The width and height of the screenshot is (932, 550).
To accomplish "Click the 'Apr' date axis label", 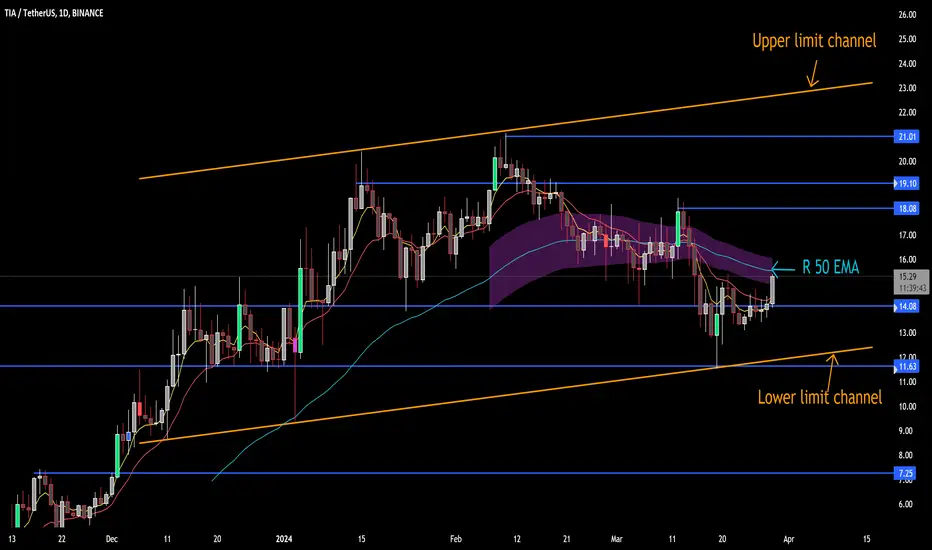I will coord(789,539).
